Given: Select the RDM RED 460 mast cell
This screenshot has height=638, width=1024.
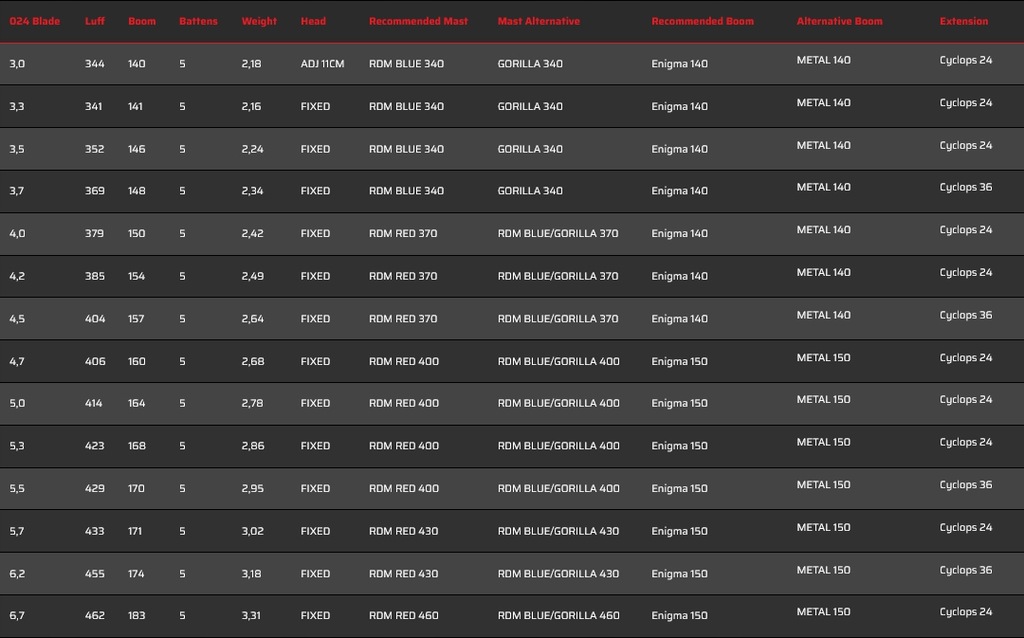Looking at the screenshot, I should point(404,616).
